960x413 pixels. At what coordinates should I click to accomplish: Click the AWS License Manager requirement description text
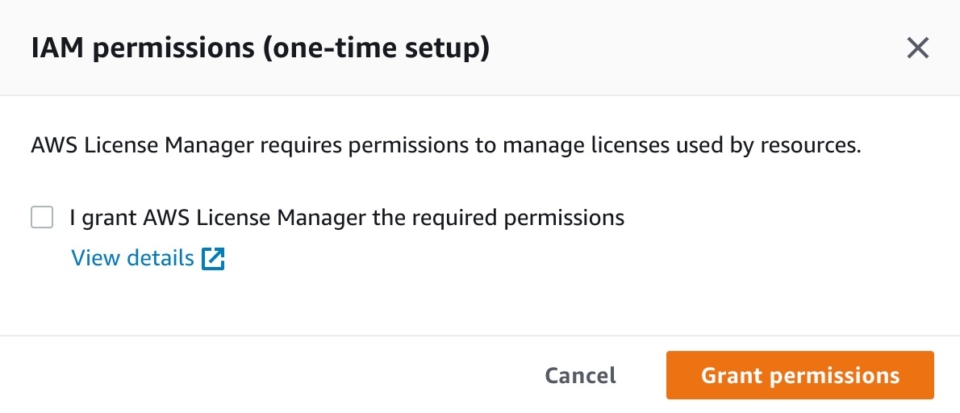point(446,147)
